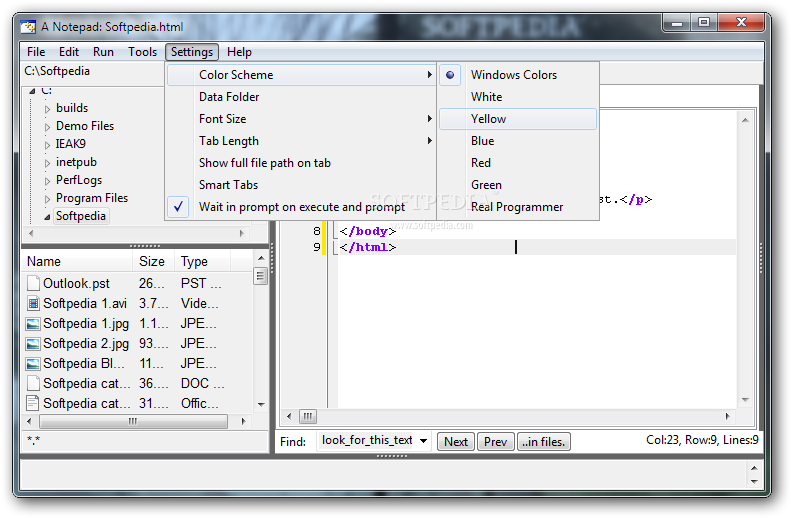Expand the PerfLogs folder node
Screen dimensions: 792x518
click(47, 181)
